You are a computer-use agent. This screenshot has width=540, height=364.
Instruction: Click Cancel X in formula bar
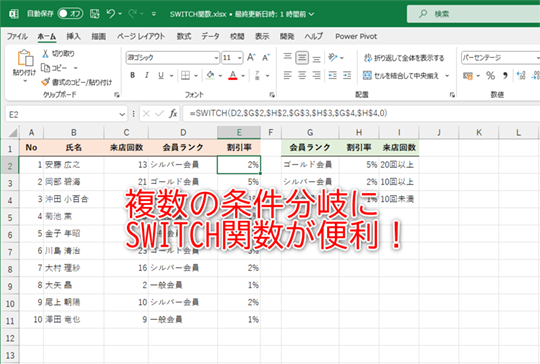[146, 113]
